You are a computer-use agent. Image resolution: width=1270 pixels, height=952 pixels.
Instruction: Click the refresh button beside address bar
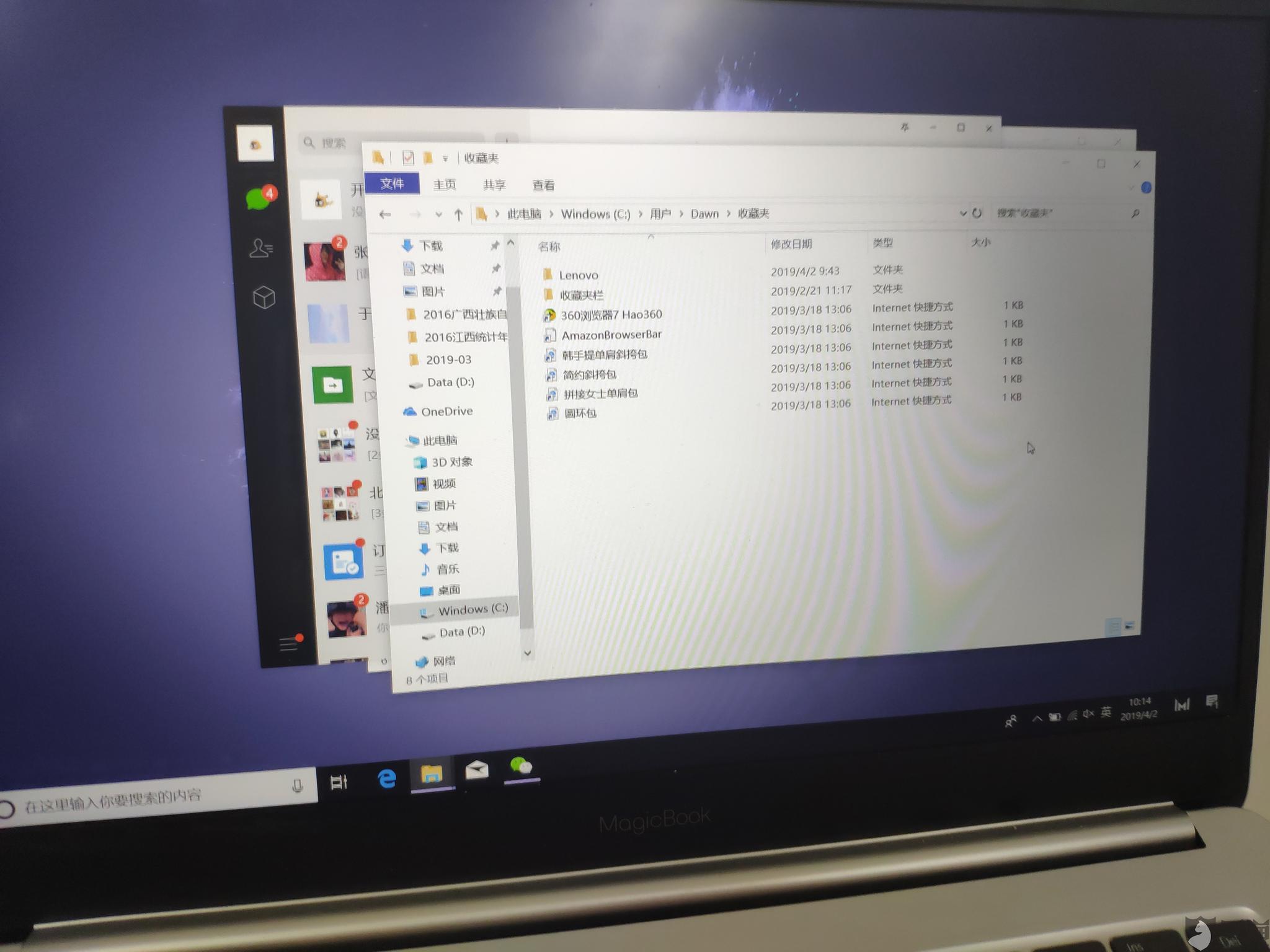[977, 213]
